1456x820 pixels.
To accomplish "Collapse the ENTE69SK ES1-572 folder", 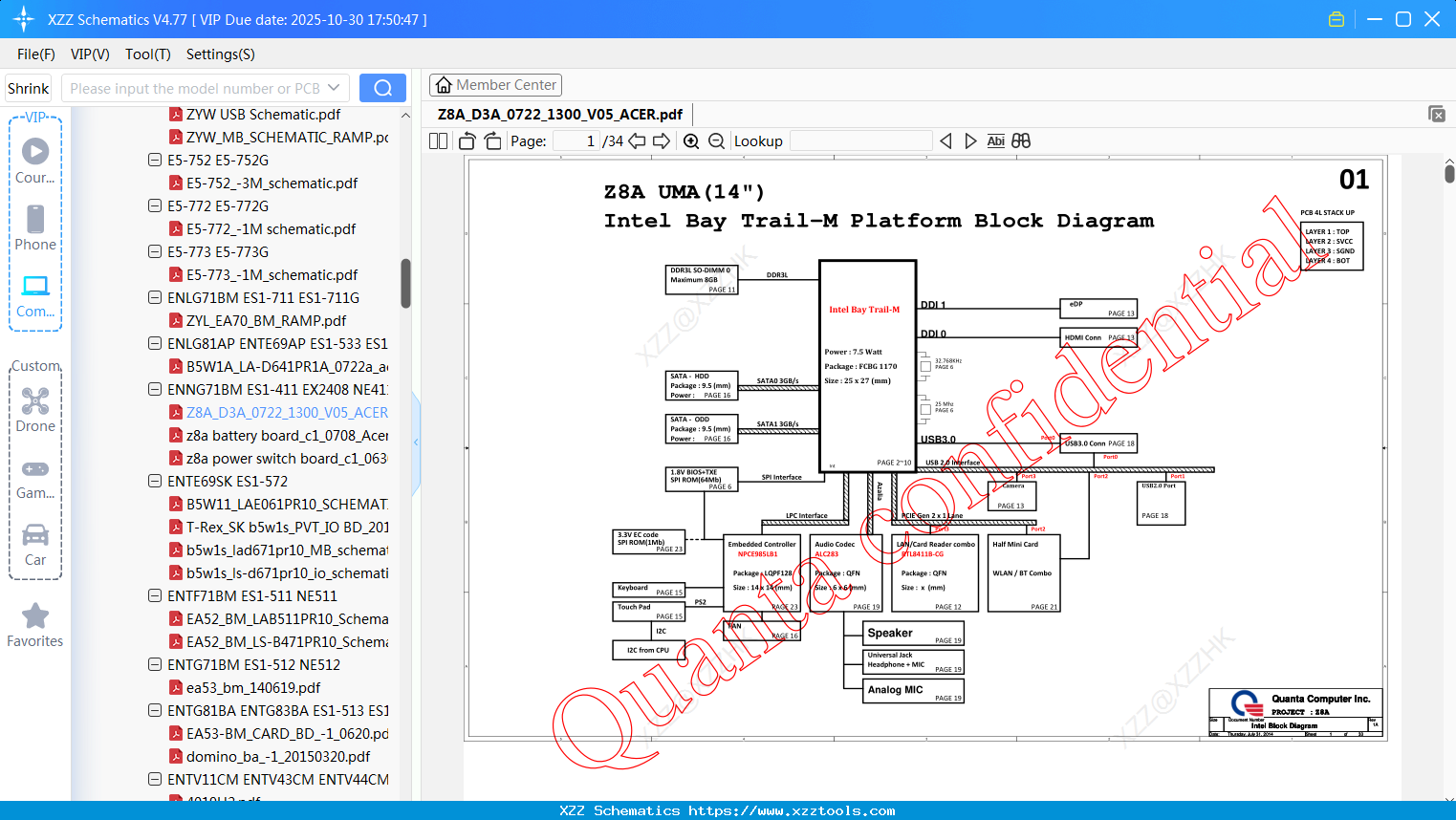I will [155, 482].
